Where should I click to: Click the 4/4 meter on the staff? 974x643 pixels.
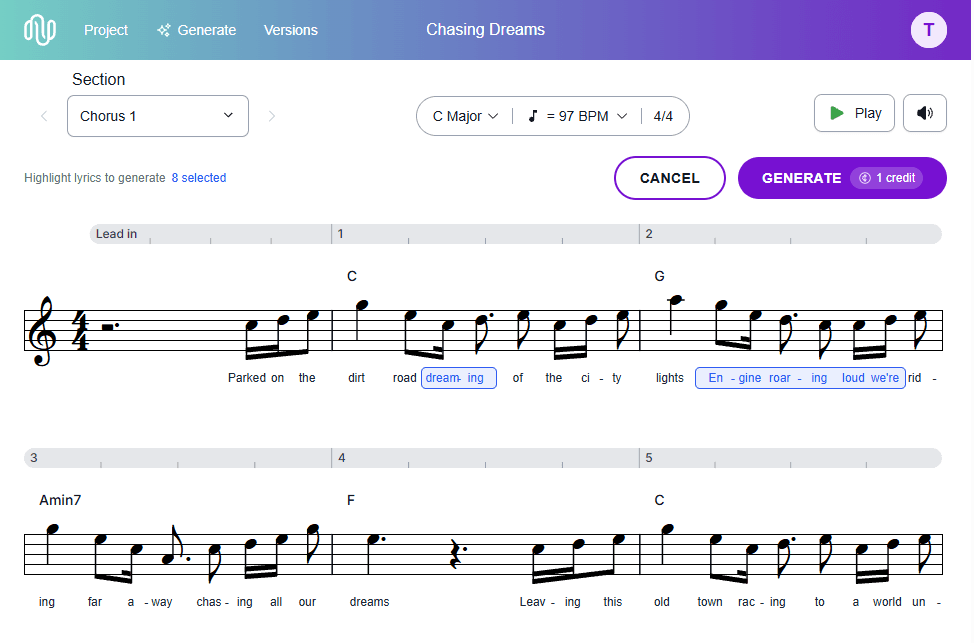point(81,331)
